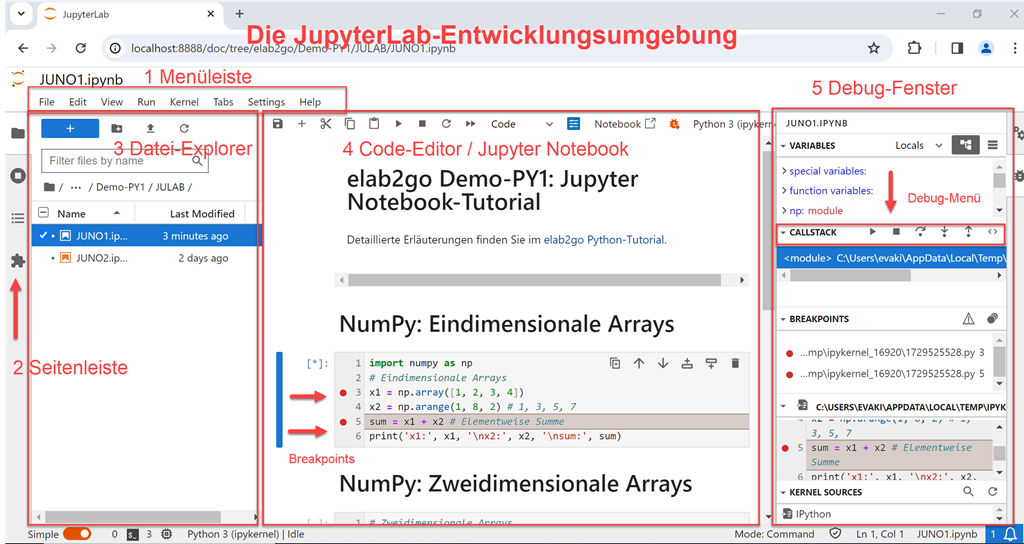Open table of contents sidebar icon
1024x544 pixels.
point(18,218)
